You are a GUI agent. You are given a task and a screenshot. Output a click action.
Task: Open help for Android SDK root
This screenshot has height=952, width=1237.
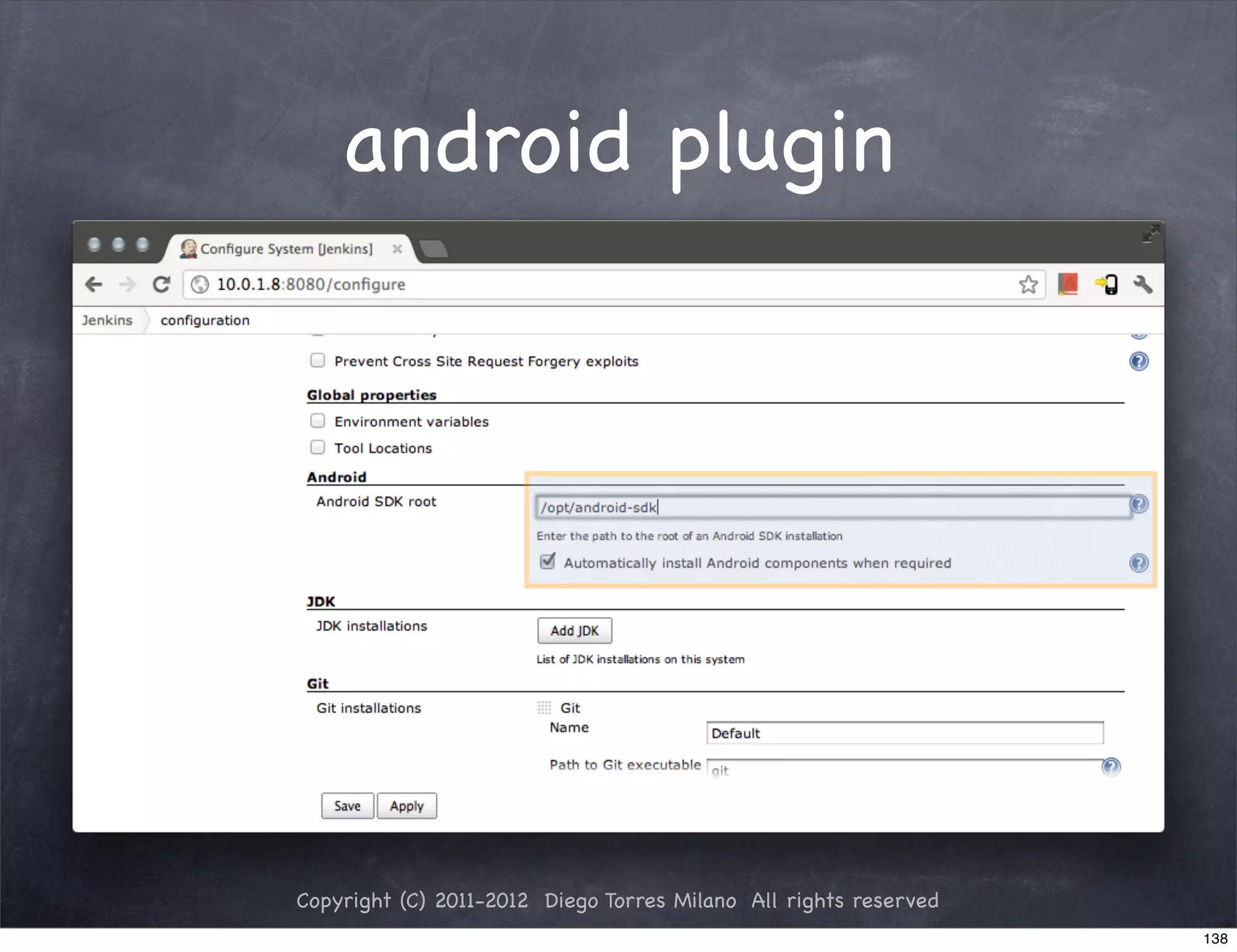pos(1139,504)
